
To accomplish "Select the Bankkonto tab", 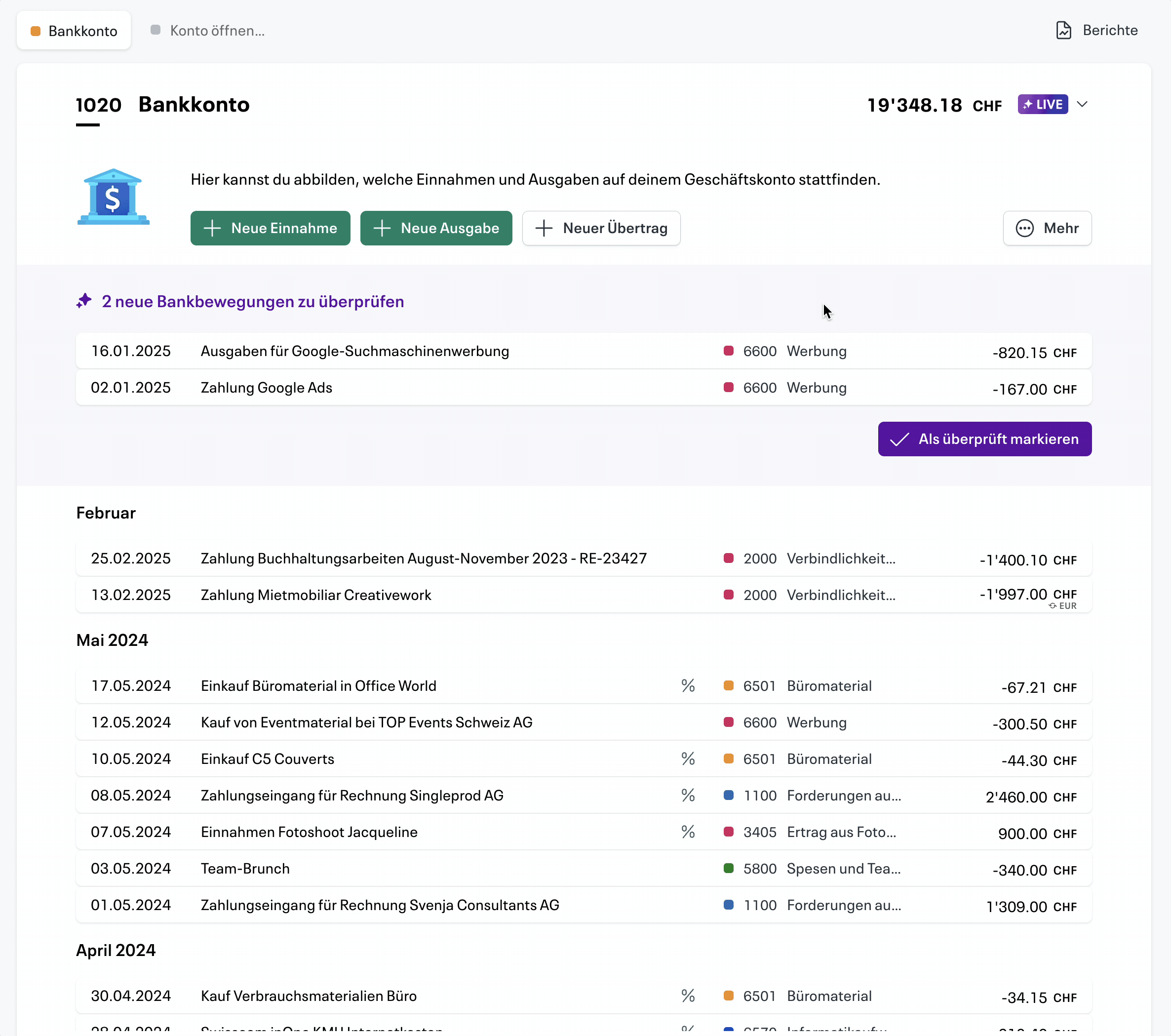I will pos(74,31).
